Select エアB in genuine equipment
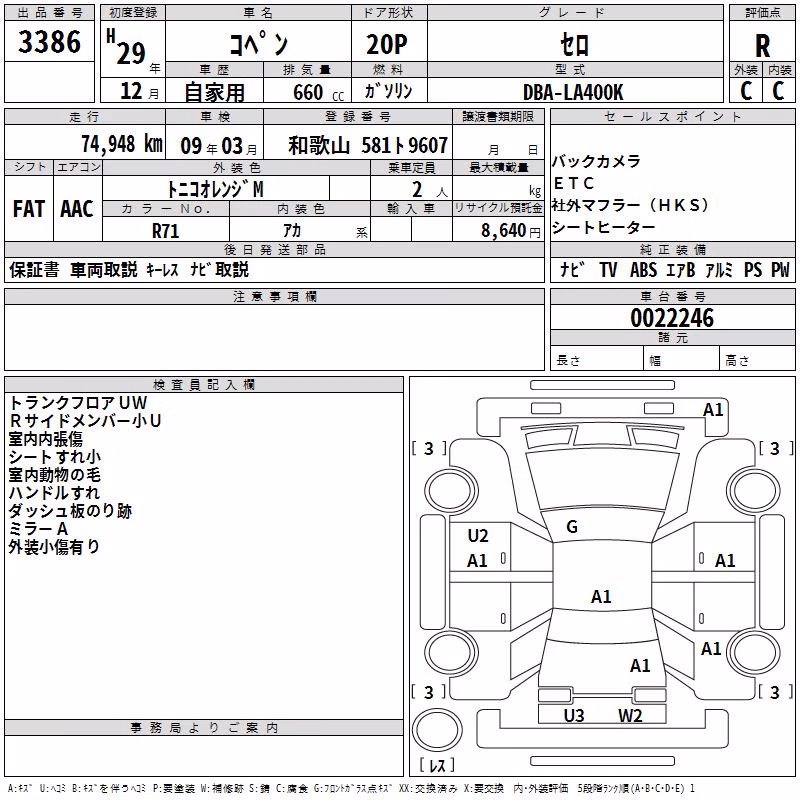Viewport: 800px width, 800px height. coord(681,270)
